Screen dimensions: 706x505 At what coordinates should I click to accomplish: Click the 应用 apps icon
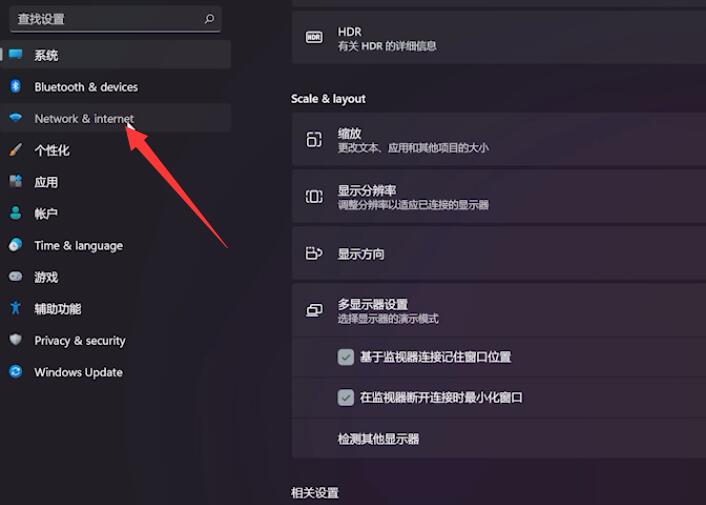[16, 181]
